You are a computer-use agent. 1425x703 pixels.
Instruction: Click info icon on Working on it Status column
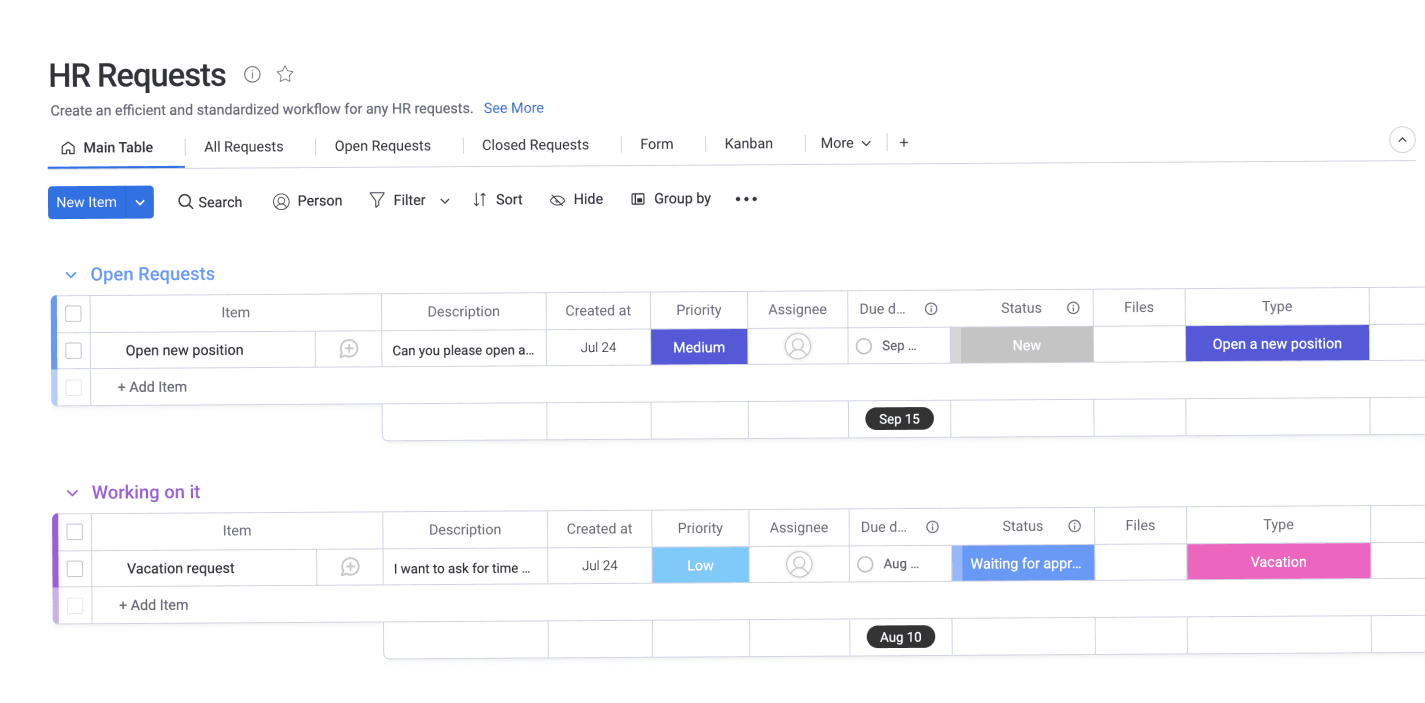1074,526
